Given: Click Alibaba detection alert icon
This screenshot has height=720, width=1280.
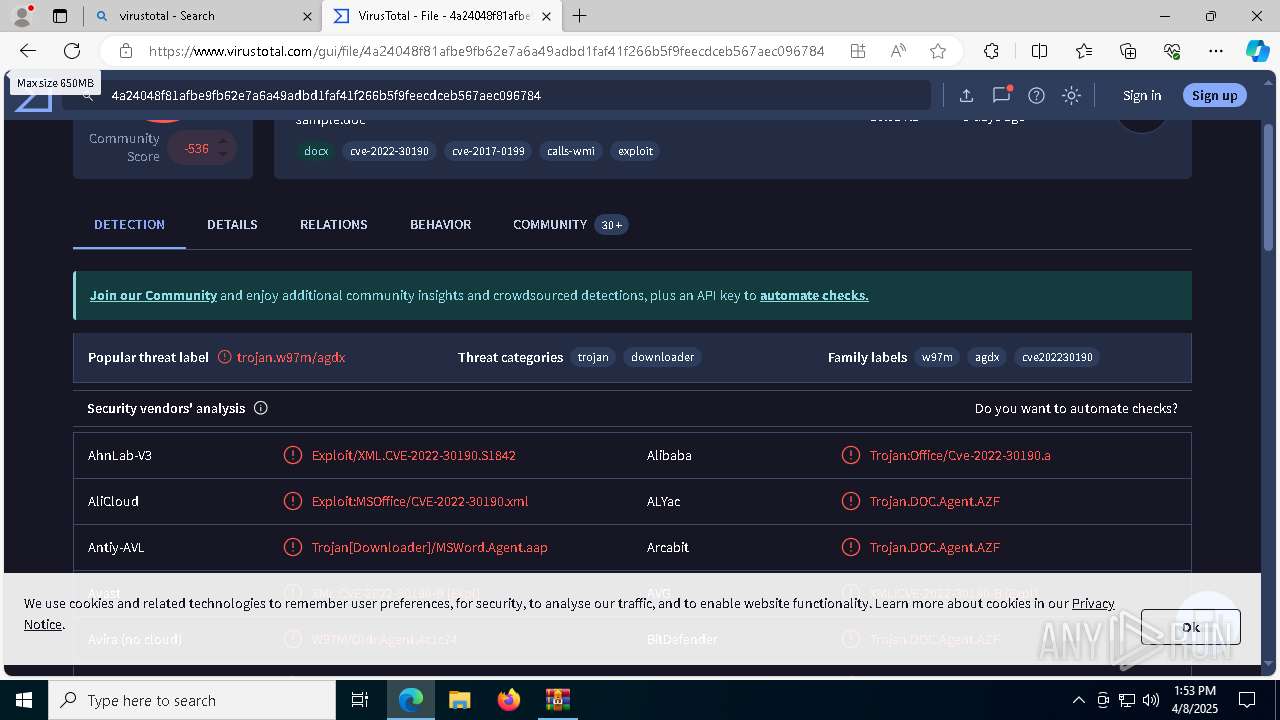Looking at the screenshot, I should 850,455.
